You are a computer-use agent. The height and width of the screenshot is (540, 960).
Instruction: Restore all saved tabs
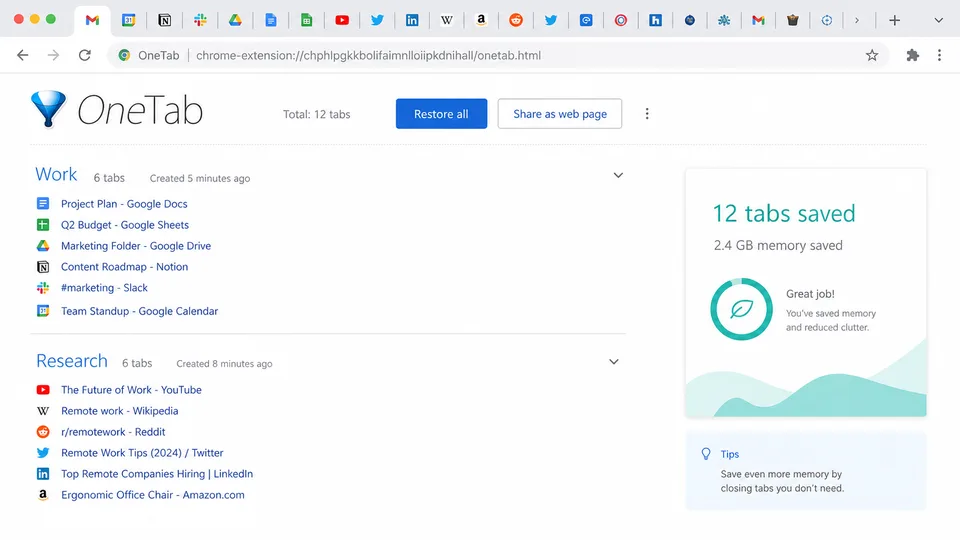coord(441,114)
